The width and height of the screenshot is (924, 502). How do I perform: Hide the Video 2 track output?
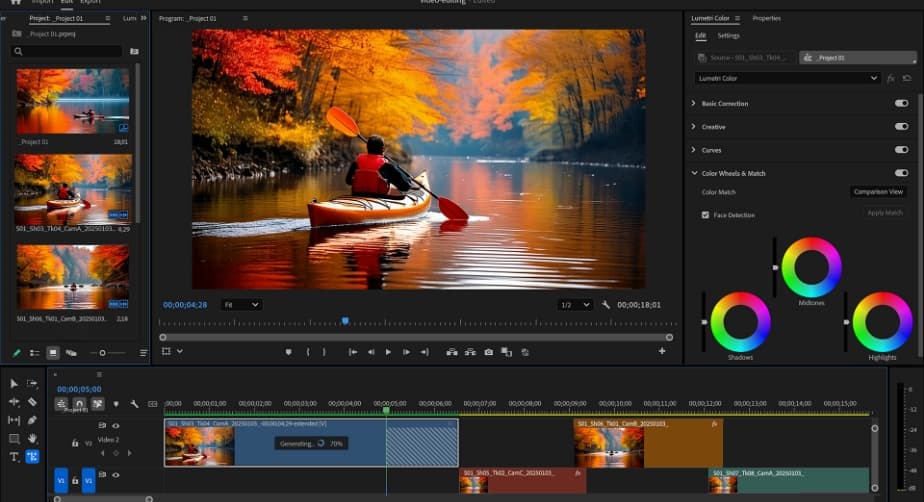tap(115, 426)
